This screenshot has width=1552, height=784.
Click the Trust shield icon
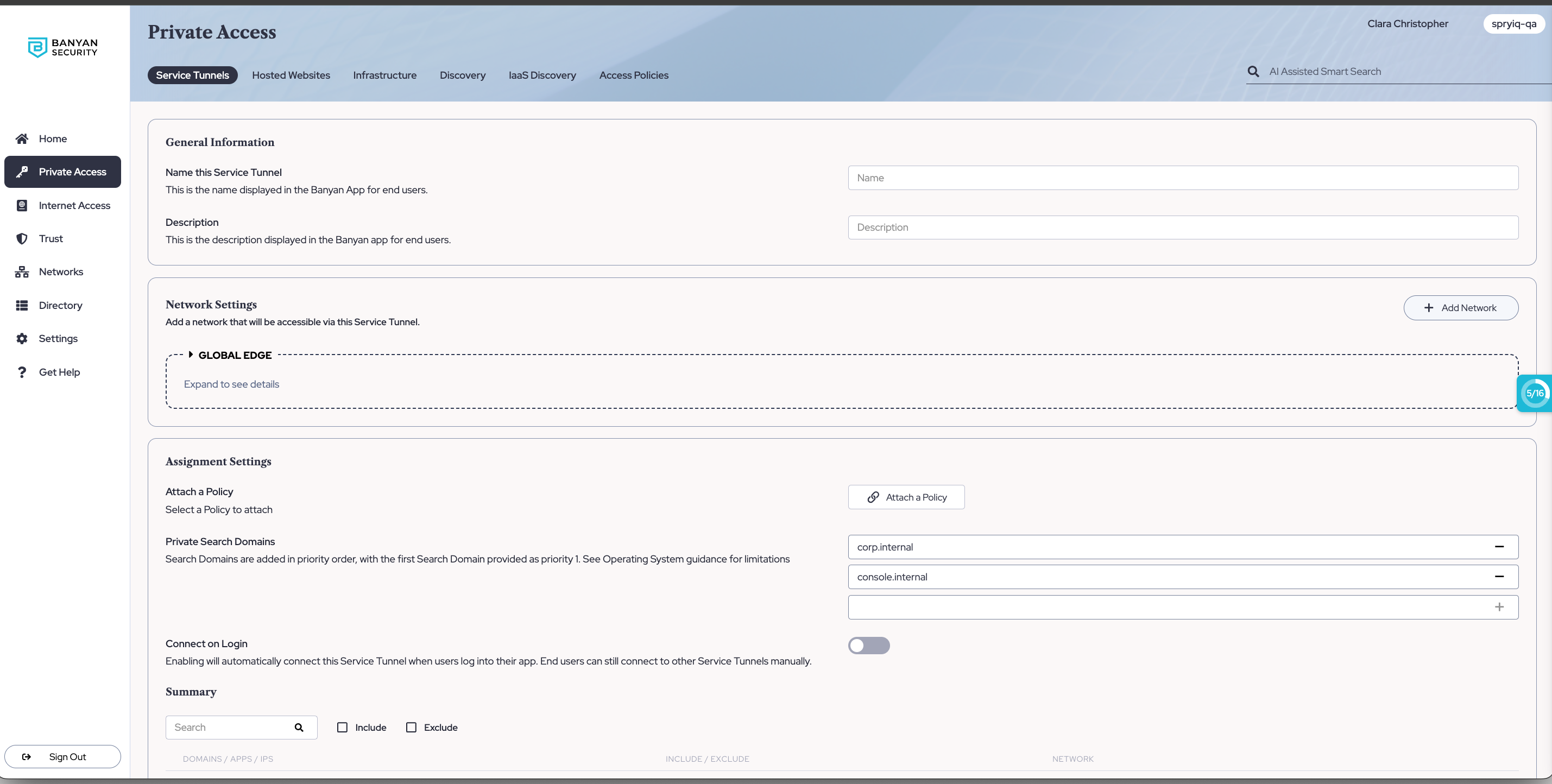click(x=22, y=238)
